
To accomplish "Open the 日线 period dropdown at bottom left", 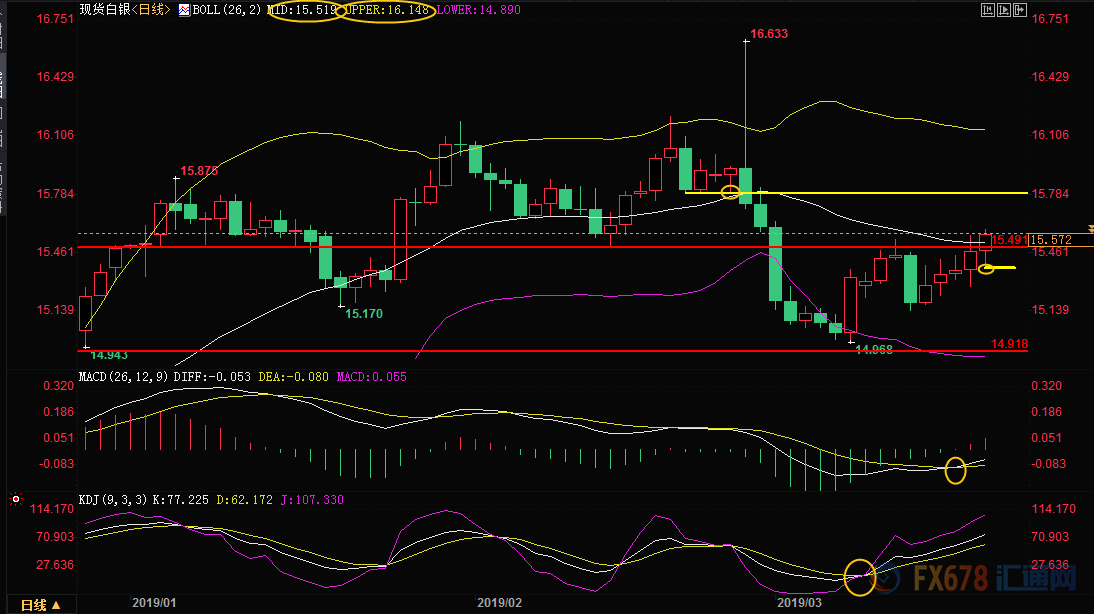I will pyautogui.click(x=41, y=605).
